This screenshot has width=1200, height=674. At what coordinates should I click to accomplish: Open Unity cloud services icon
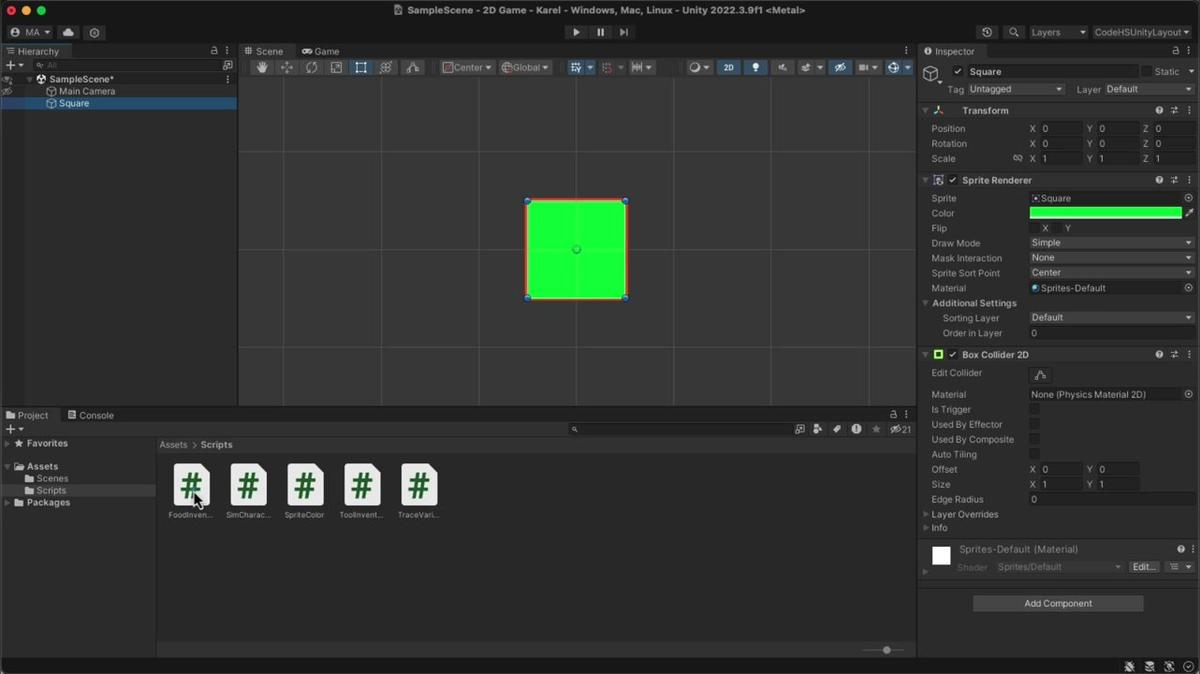coord(68,32)
